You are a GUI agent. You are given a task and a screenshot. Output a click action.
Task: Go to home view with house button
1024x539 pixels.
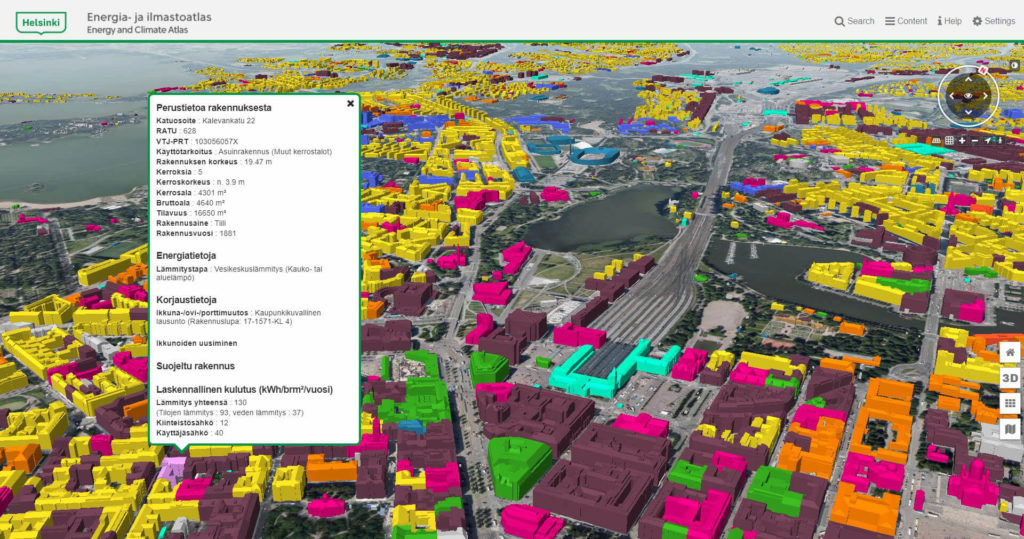click(x=1010, y=353)
